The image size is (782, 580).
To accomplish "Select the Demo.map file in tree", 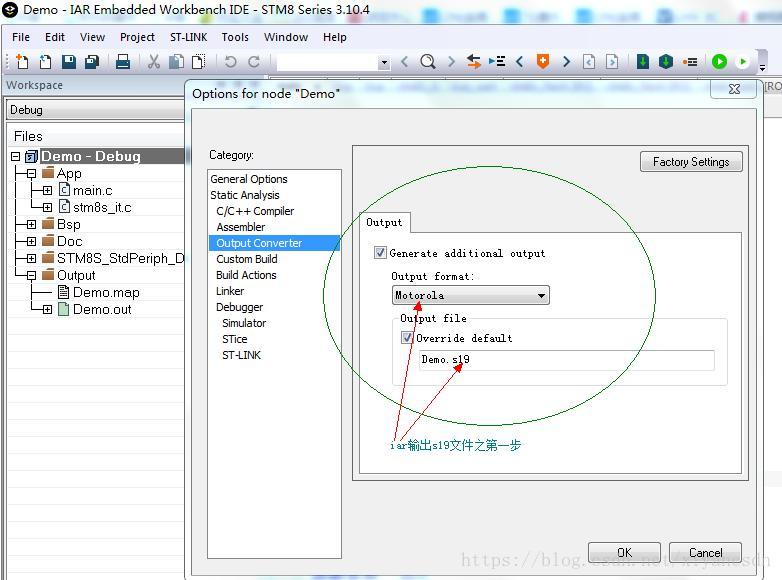I will point(106,292).
